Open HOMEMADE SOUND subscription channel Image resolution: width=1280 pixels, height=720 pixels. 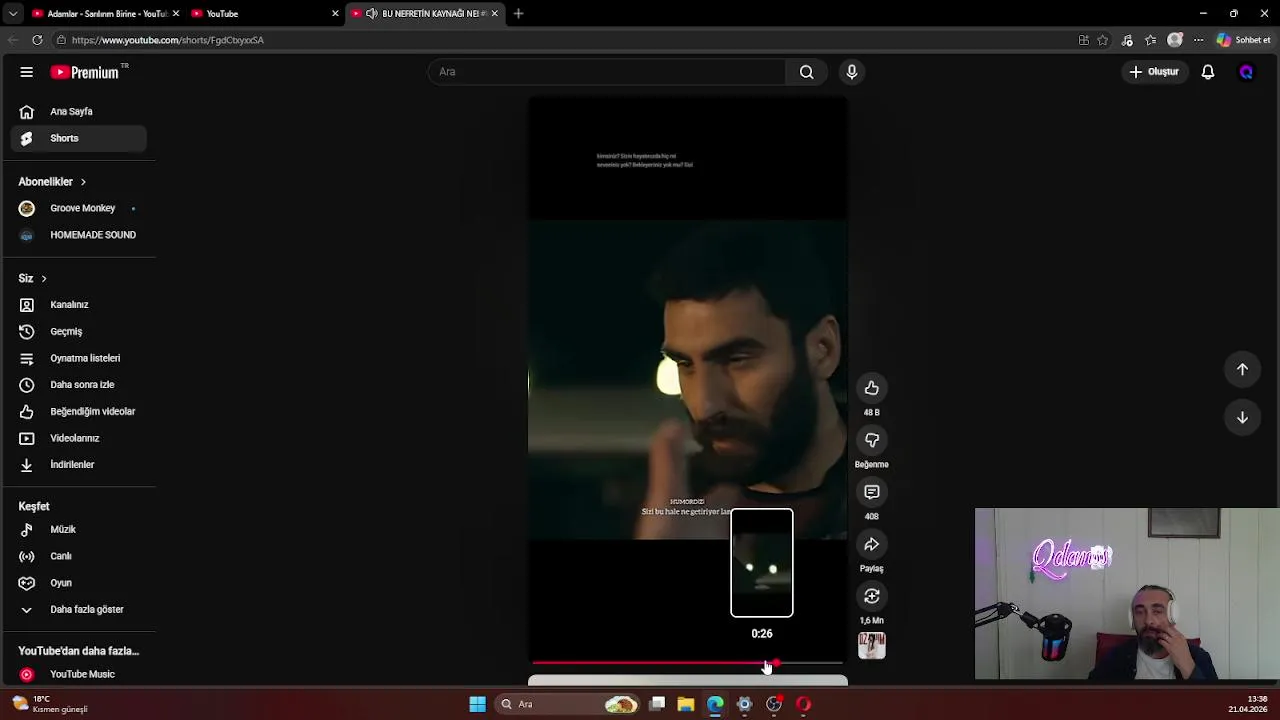78,235
